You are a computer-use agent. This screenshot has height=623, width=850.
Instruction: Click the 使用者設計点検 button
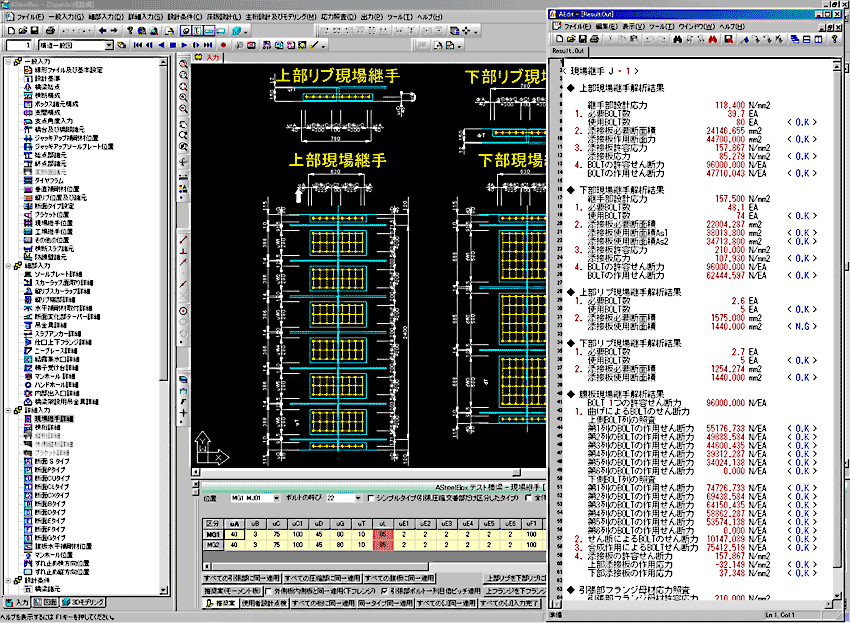click(x=264, y=603)
